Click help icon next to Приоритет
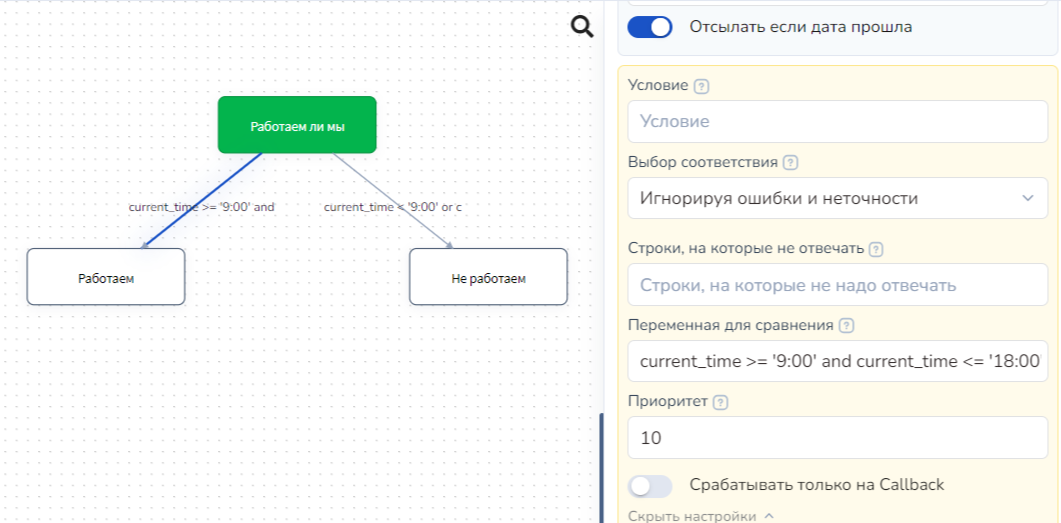This screenshot has width=1061, height=523. click(x=720, y=402)
